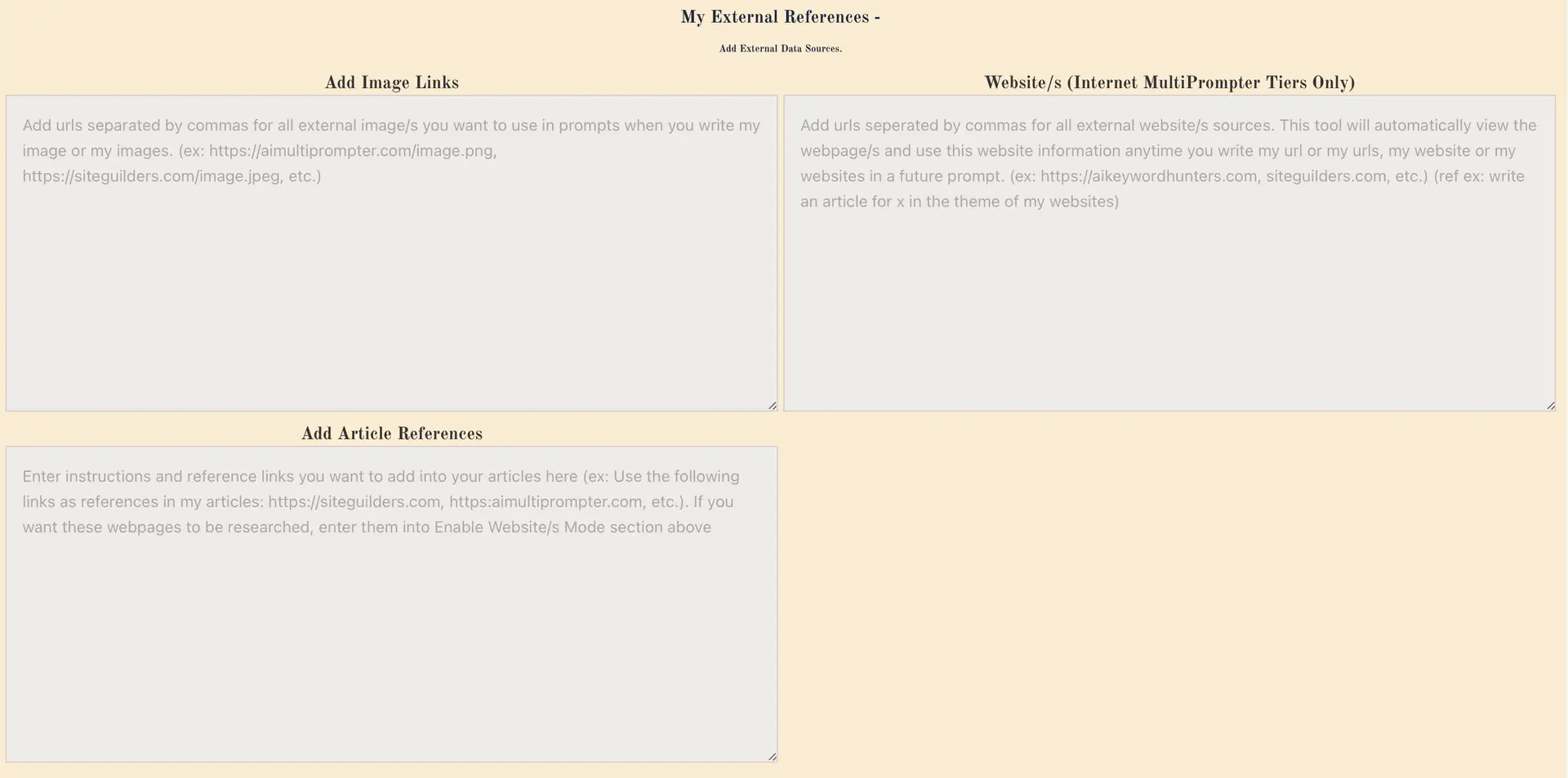Click the Add Image Links label

coord(391,82)
